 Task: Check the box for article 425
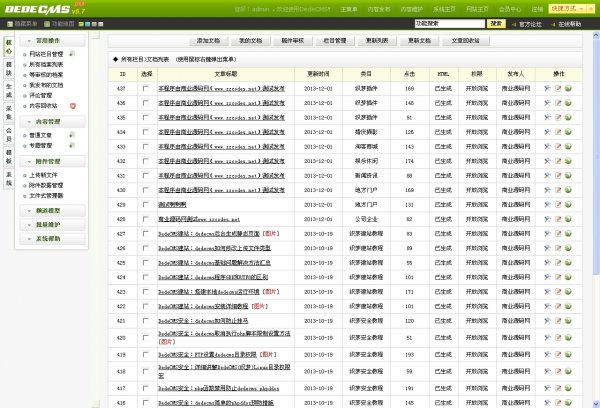145,263
